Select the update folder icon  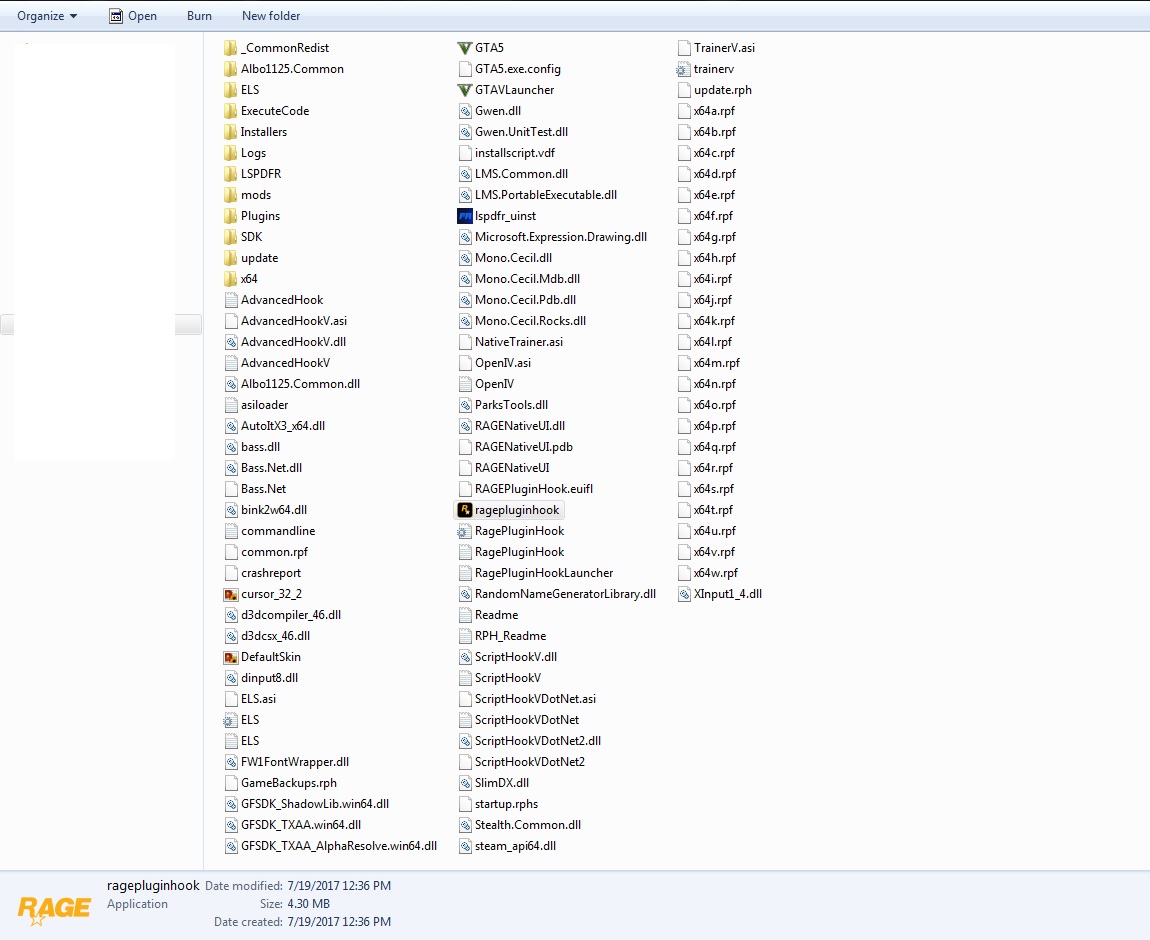(x=230, y=258)
